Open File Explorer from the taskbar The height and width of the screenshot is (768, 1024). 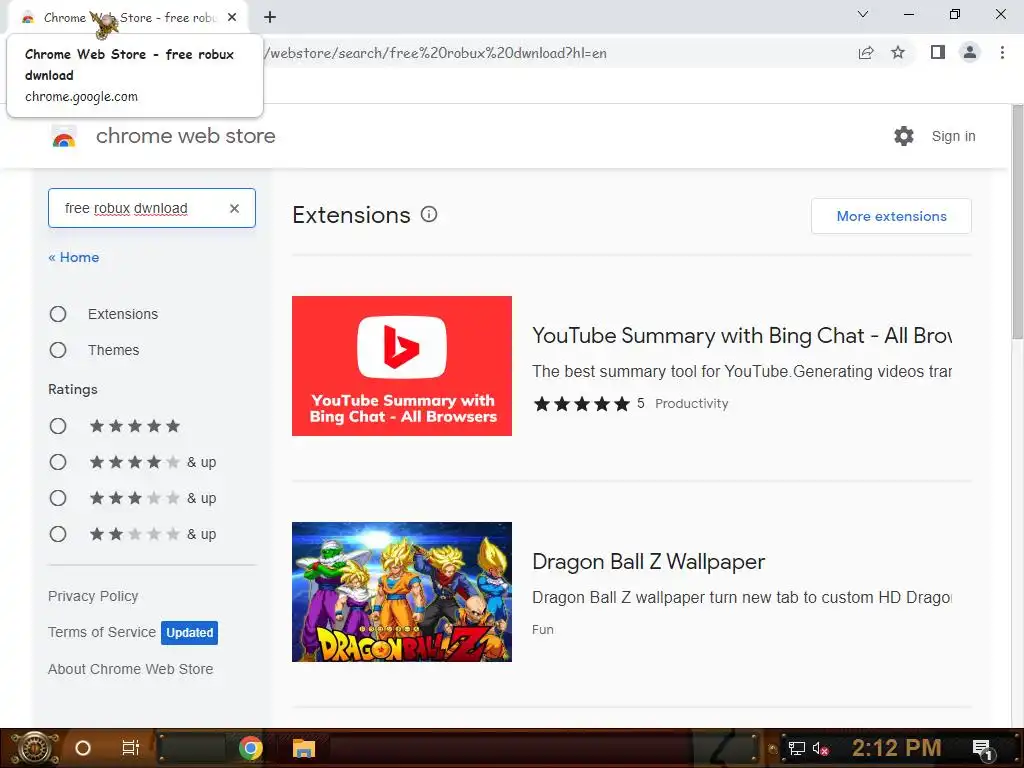304,748
